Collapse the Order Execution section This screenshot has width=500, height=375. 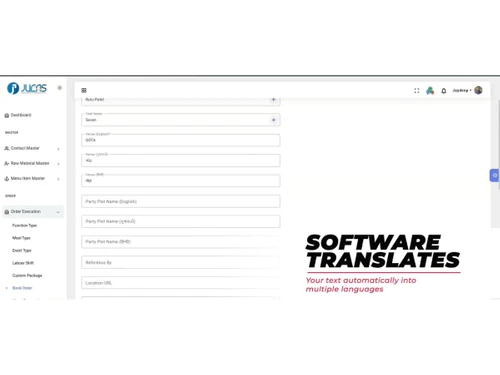click(x=33, y=212)
